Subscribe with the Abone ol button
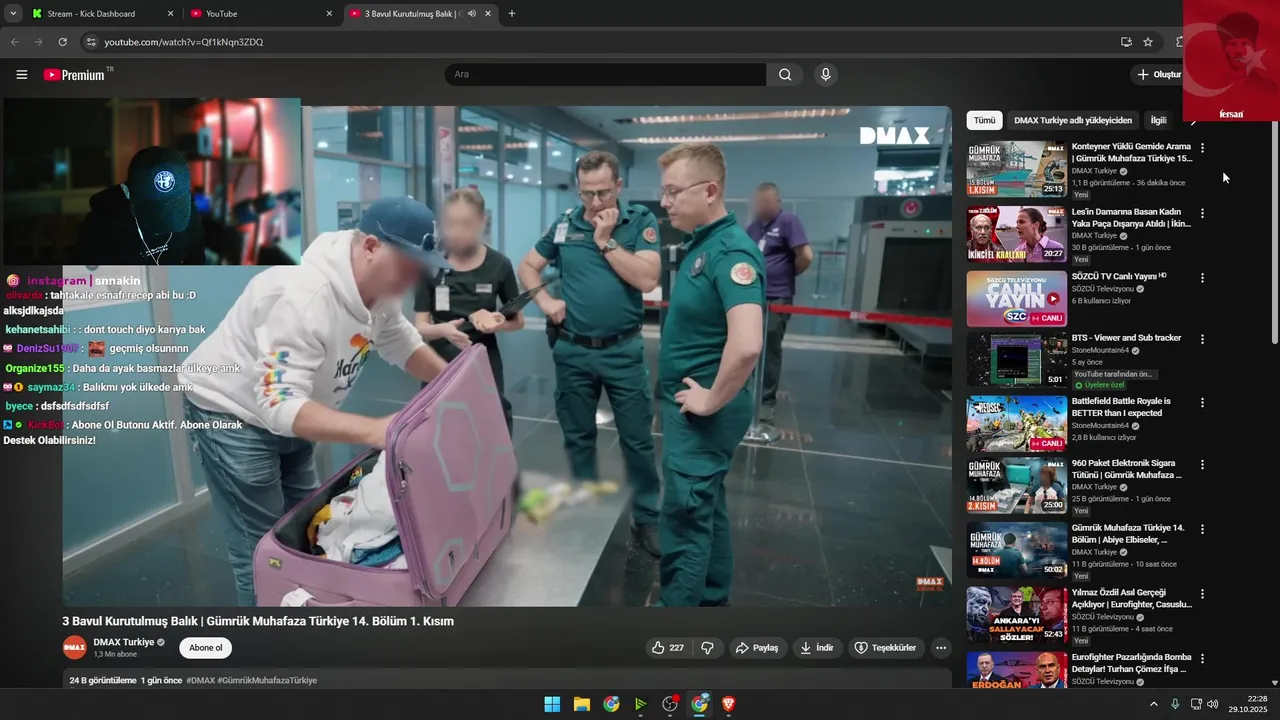The height and width of the screenshot is (720, 1280). pyautogui.click(x=206, y=648)
